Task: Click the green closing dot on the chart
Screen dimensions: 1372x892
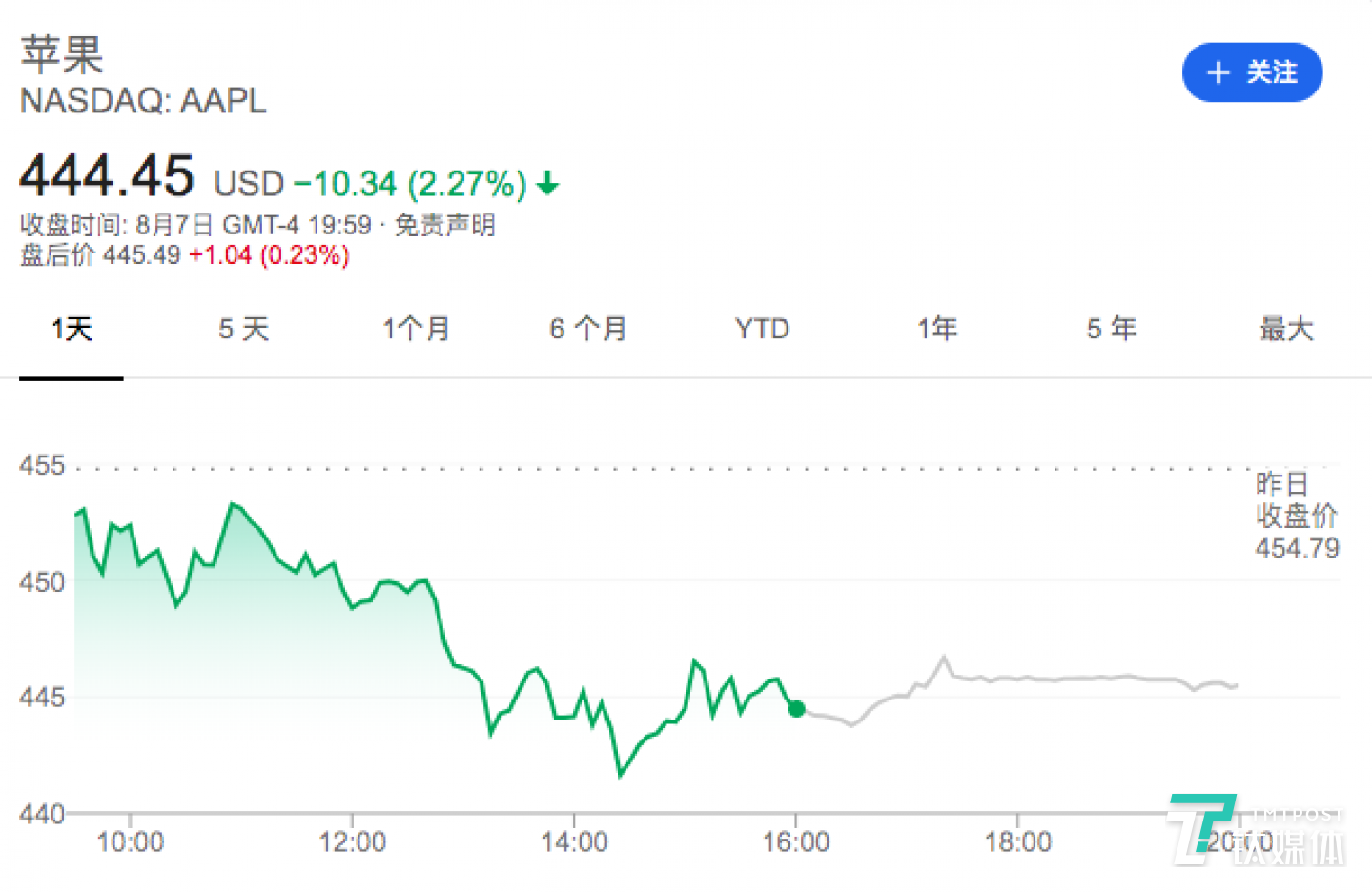Action: [797, 708]
